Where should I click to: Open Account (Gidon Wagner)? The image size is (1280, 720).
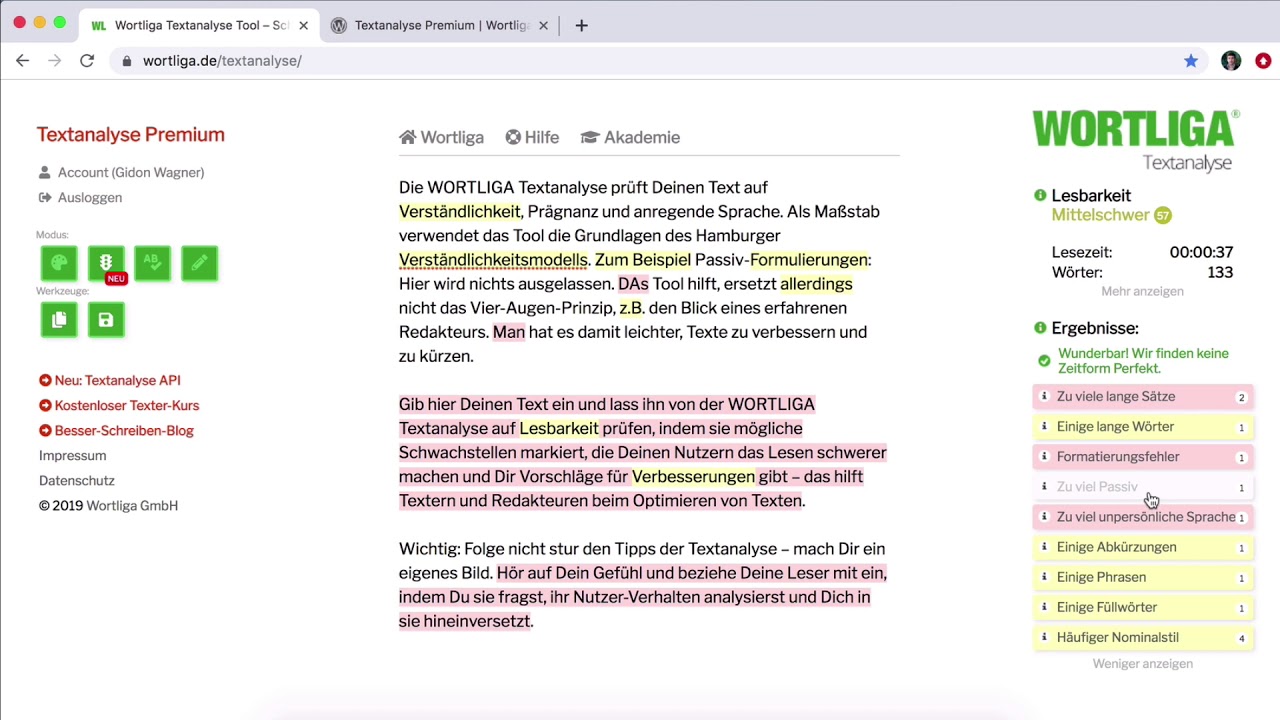pyautogui.click(x=121, y=172)
